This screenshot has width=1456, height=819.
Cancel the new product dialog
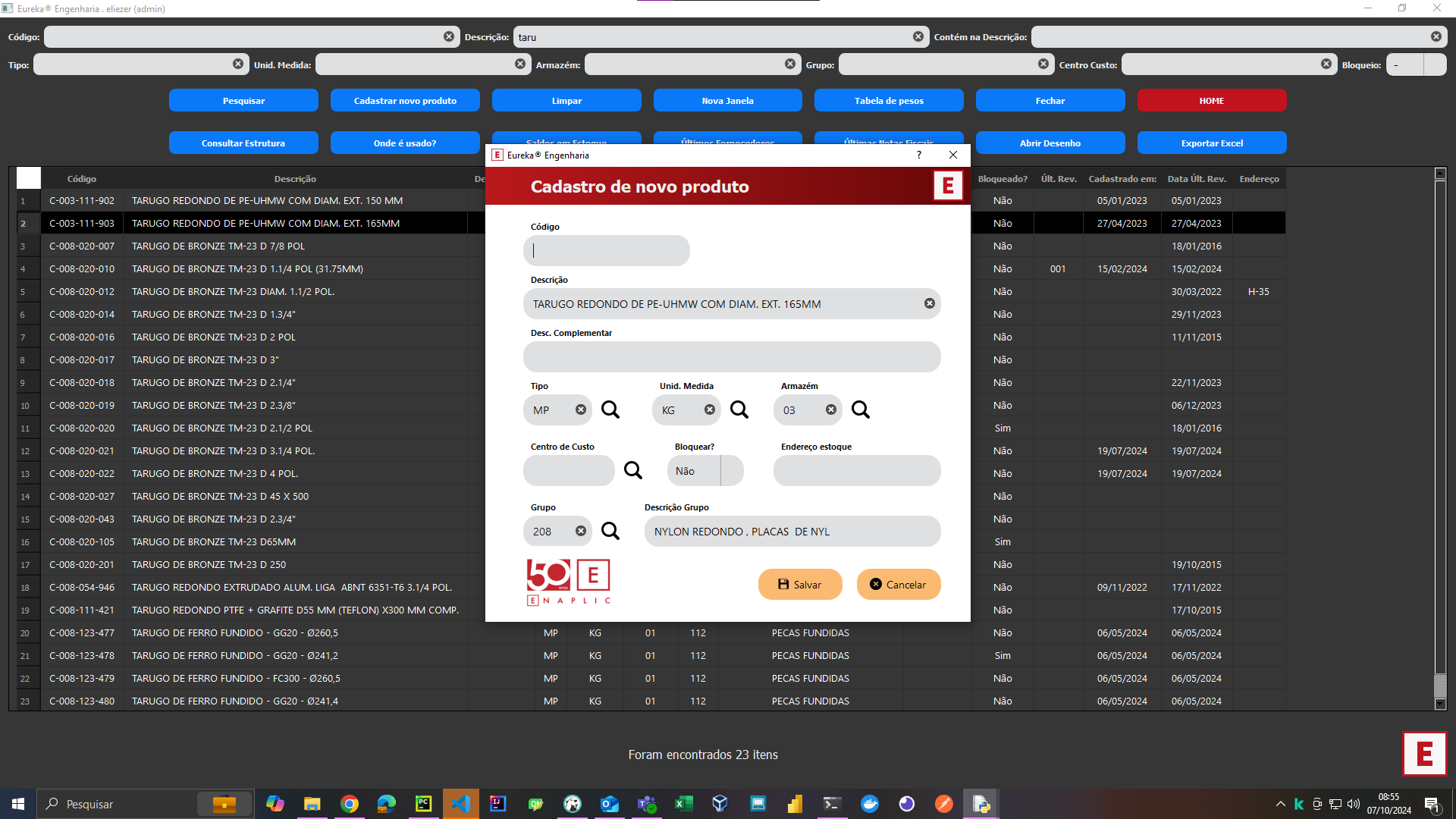(x=899, y=585)
